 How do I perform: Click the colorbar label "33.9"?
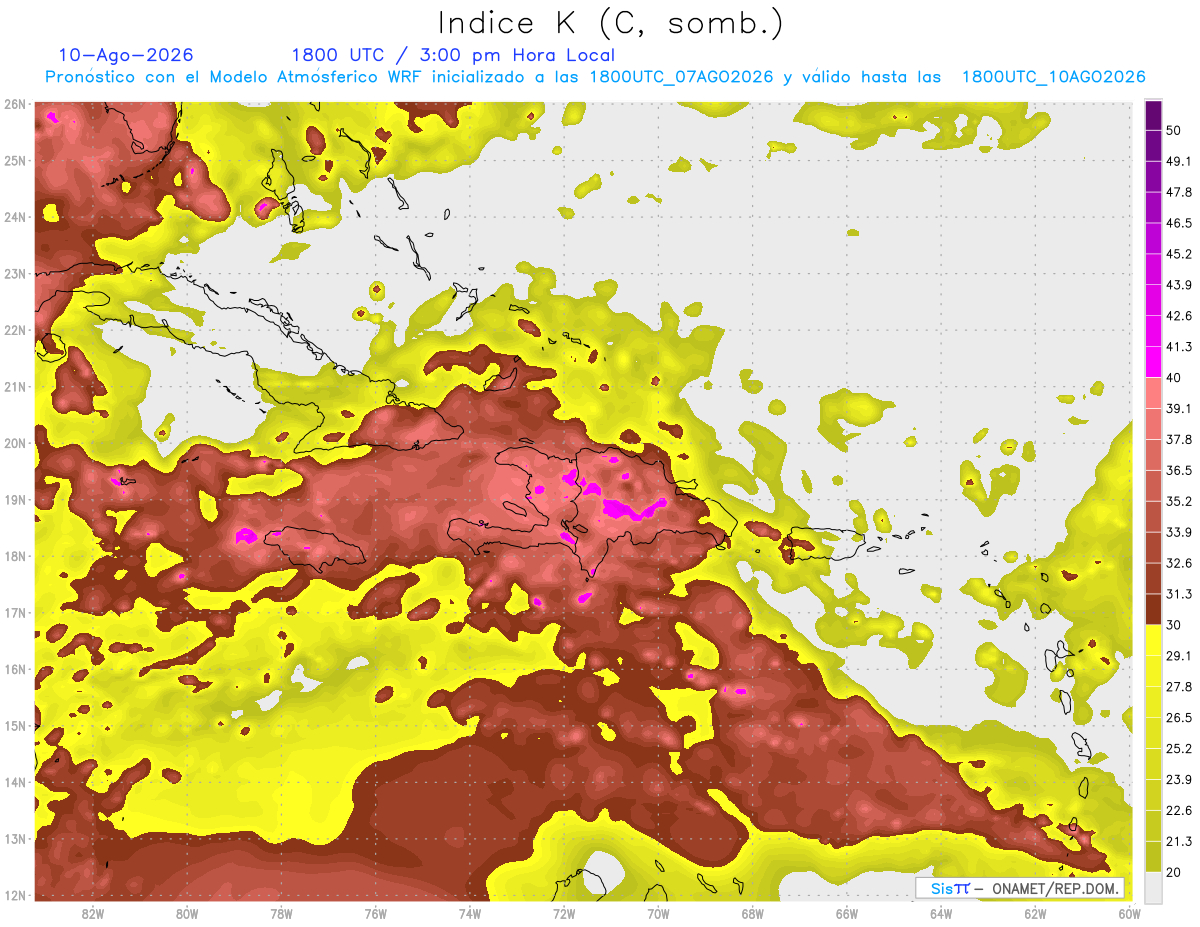point(1179,532)
